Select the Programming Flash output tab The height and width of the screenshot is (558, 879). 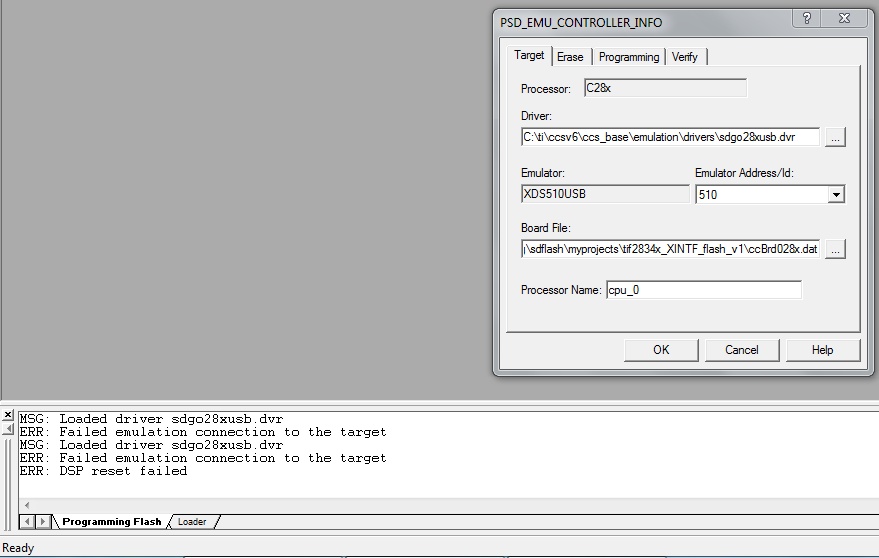click(x=112, y=522)
